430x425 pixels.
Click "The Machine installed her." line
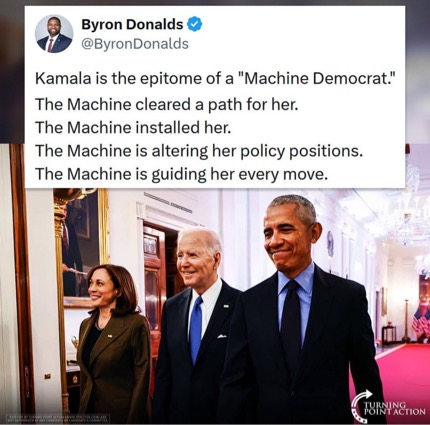point(133,127)
